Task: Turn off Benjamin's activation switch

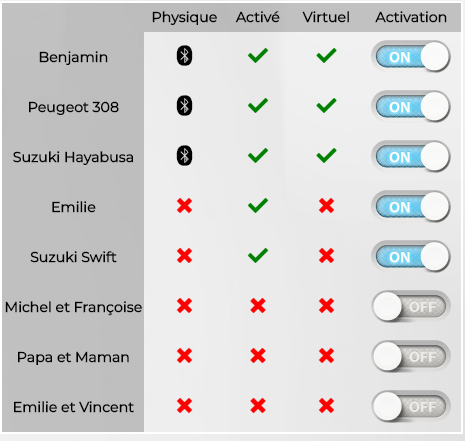Action: click(x=411, y=57)
